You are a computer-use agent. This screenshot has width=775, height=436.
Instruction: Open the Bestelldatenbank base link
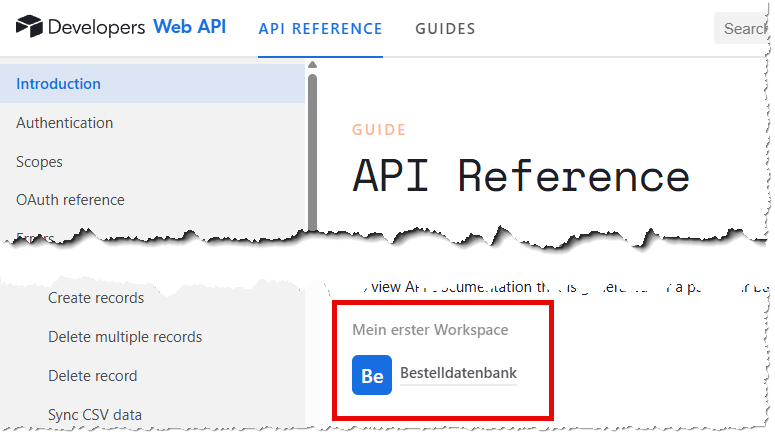click(458, 374)
